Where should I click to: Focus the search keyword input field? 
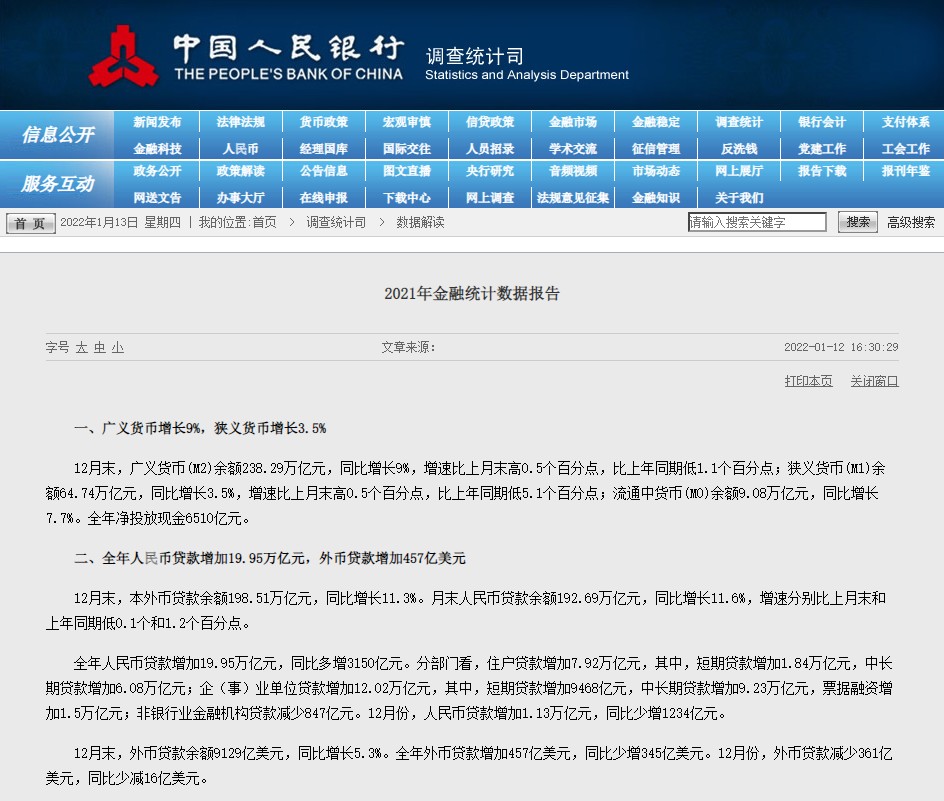757,222
